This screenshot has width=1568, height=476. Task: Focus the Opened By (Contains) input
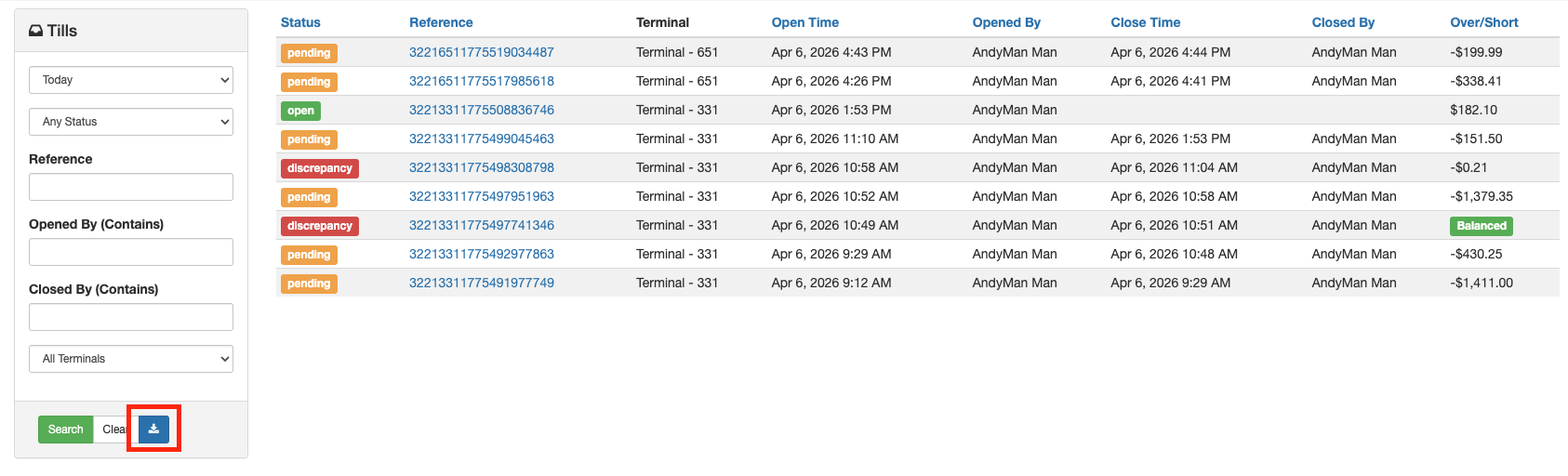coord(131,252)
